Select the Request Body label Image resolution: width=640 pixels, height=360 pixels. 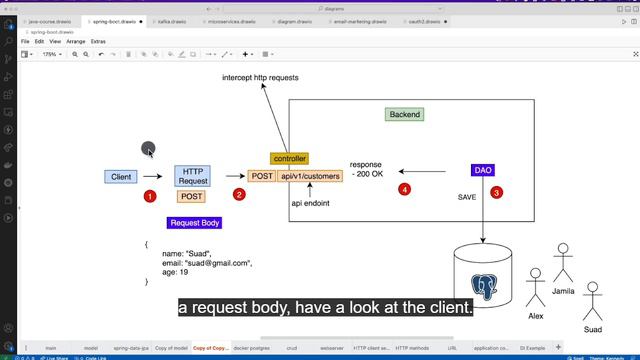click(x=194, y=223)
